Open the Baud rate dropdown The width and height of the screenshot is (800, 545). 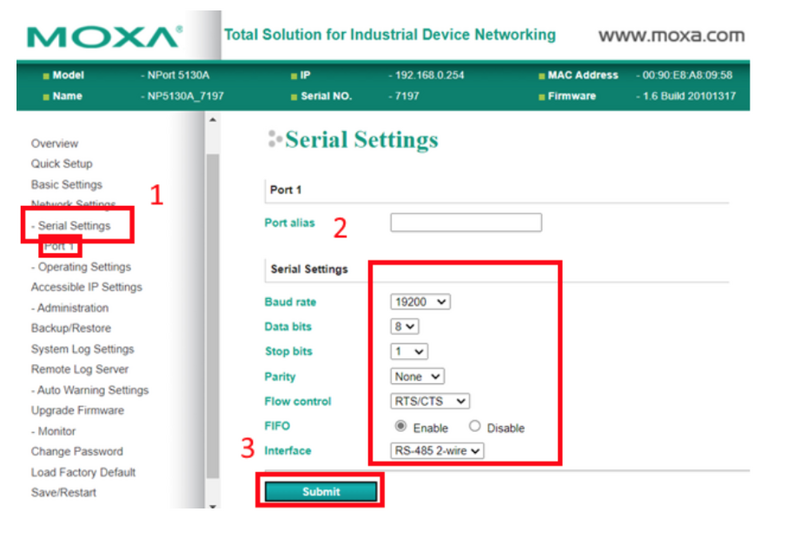click(420, 302)
